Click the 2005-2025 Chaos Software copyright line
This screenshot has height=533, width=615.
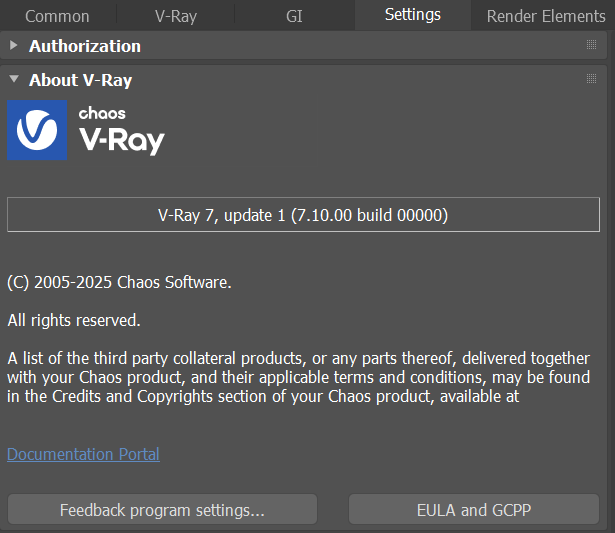119,282
